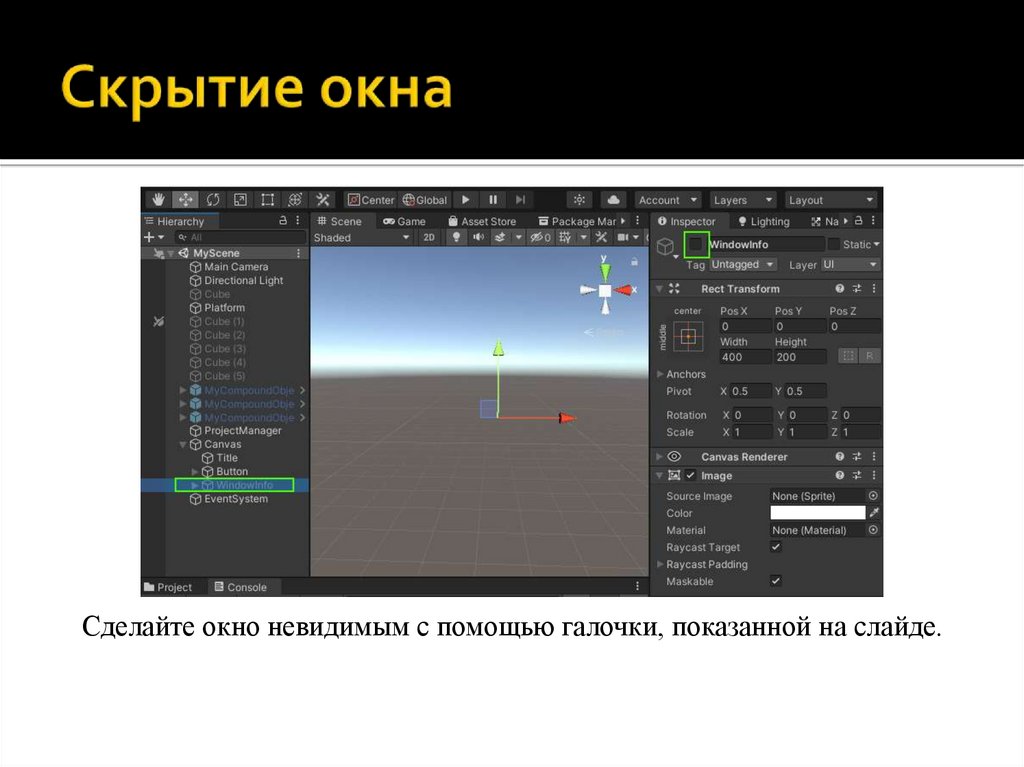Toggle scene lighting bulb icon
Image resolution: width=1024 pixels, height=767 pixels.
[456, 237]
